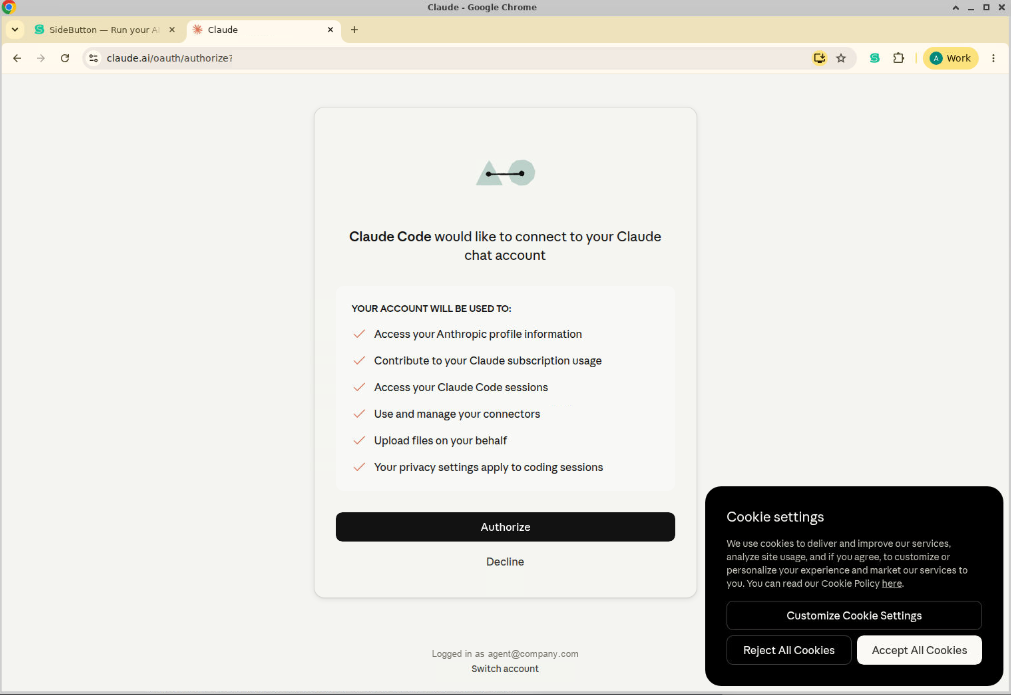The width and height of the screenshot is (1011, 695).
Task: Minimize the Chrome window
Action: pos(970,7)
